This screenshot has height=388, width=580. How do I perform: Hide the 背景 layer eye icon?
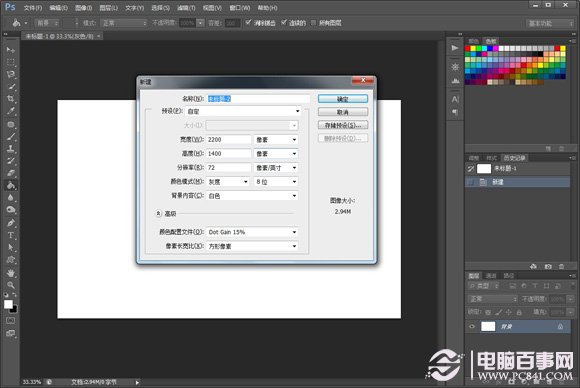(472, 327)
